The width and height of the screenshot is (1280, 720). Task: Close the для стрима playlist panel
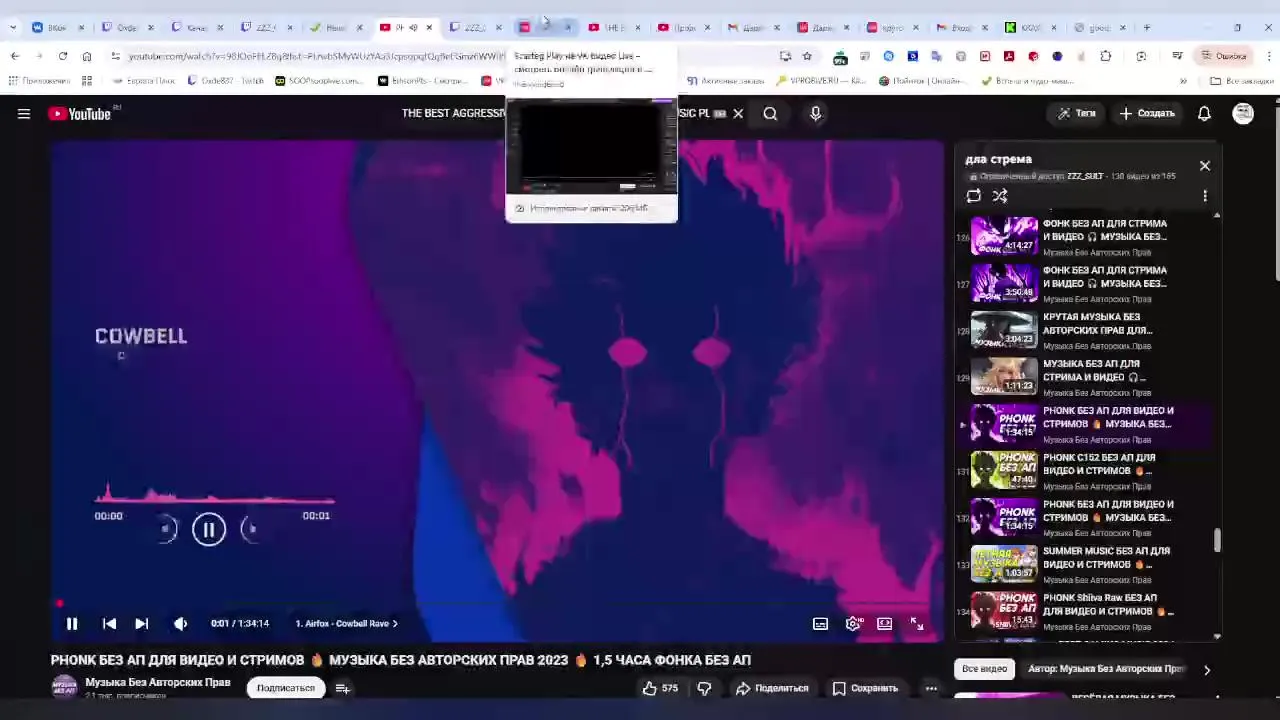click(x=1205, y=166)
